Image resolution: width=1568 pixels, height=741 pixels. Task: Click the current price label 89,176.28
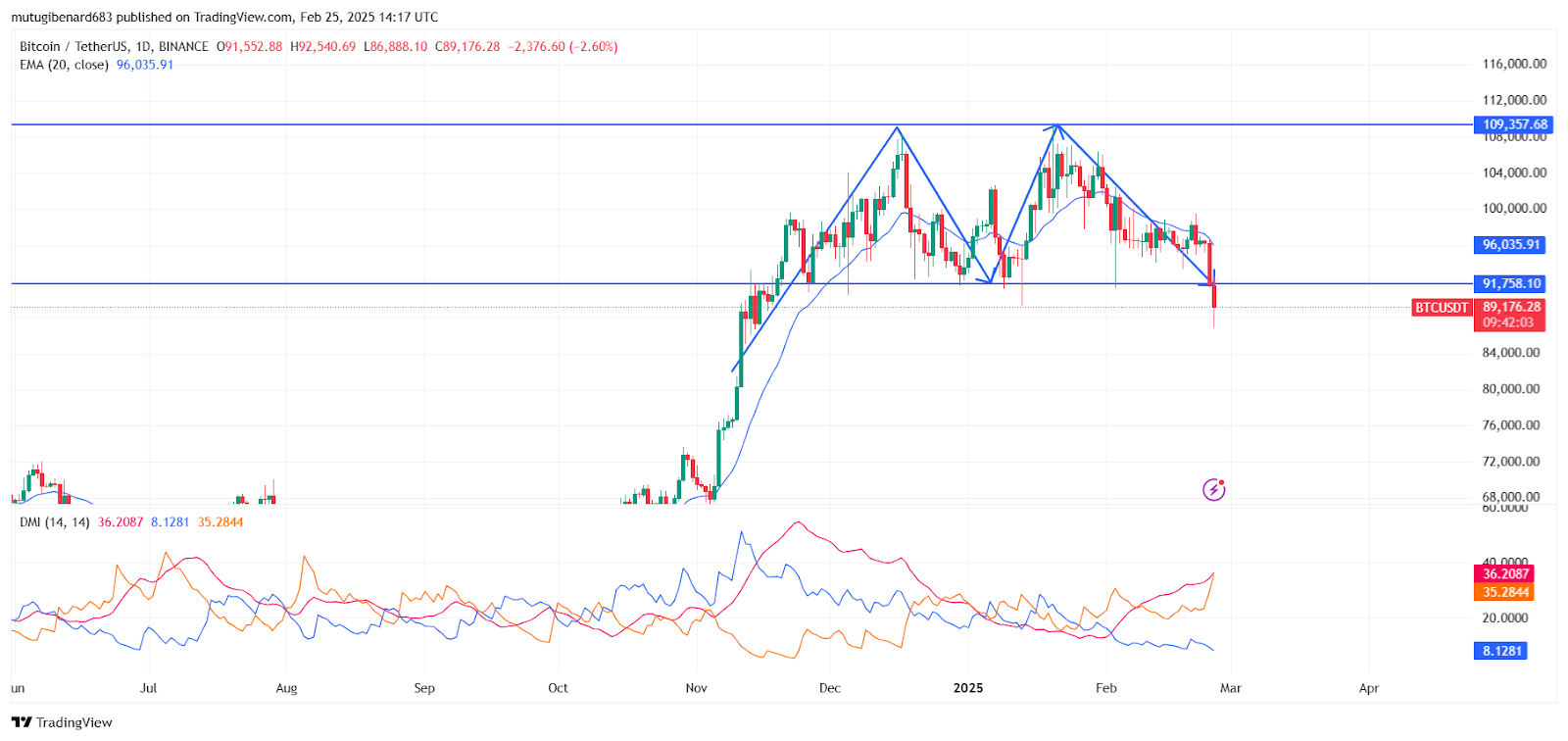click(x=1511, y=307)
